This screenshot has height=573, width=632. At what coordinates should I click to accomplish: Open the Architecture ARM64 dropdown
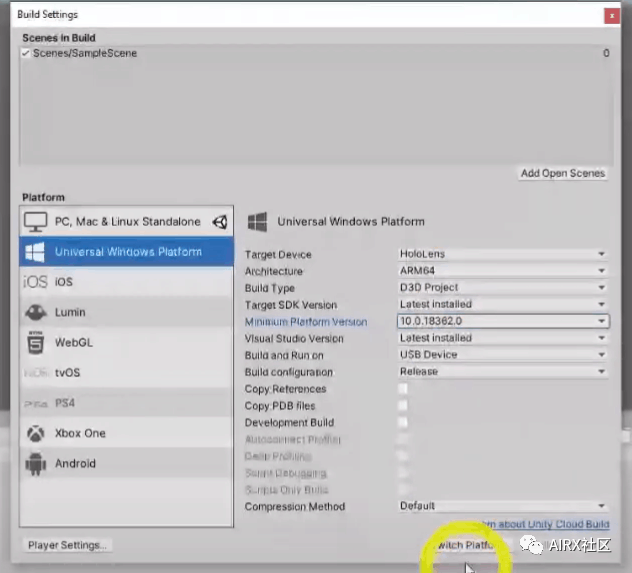503,271
